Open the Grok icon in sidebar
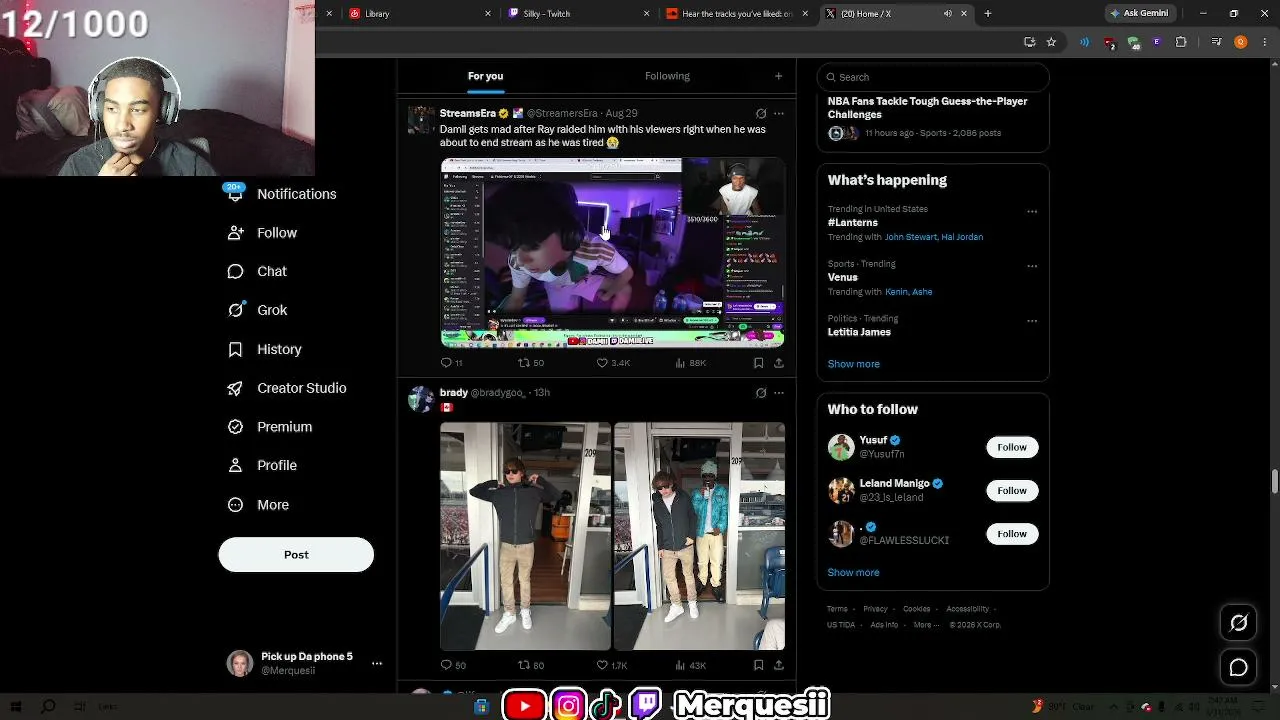Screen dimensions: 1280x720 tap(235, 310)
